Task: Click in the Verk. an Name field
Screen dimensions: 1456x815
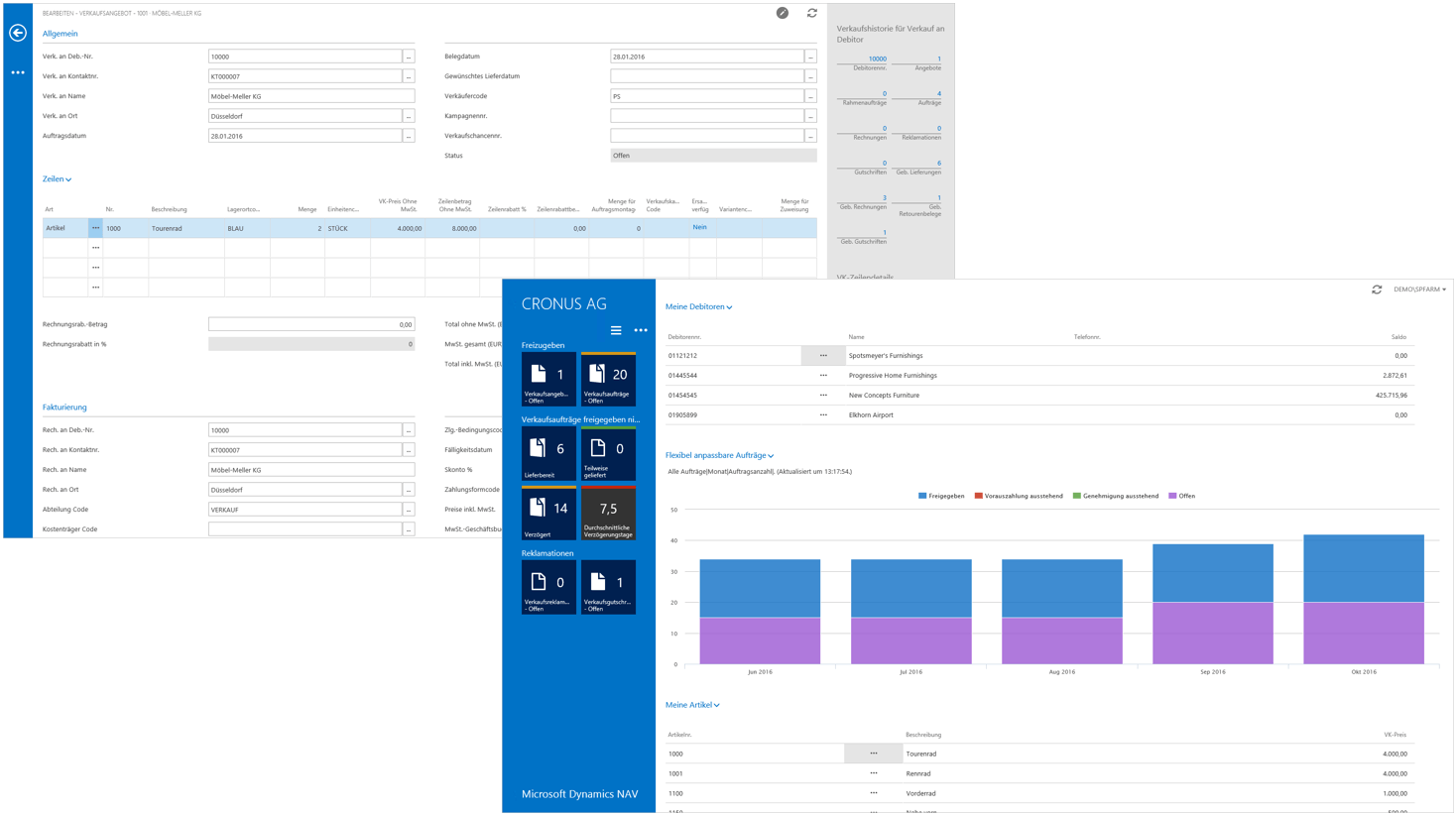Action: point(311,96)
